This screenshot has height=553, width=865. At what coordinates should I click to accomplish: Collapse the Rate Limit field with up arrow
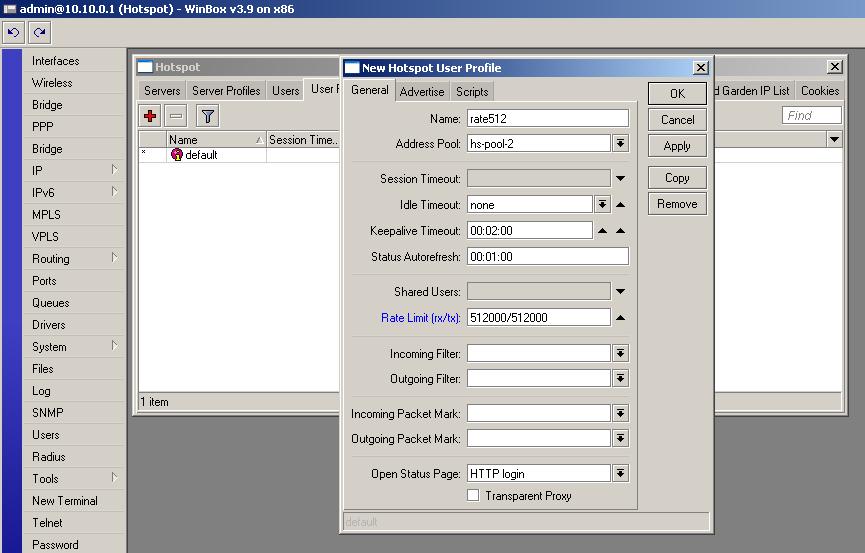(620, 317)
